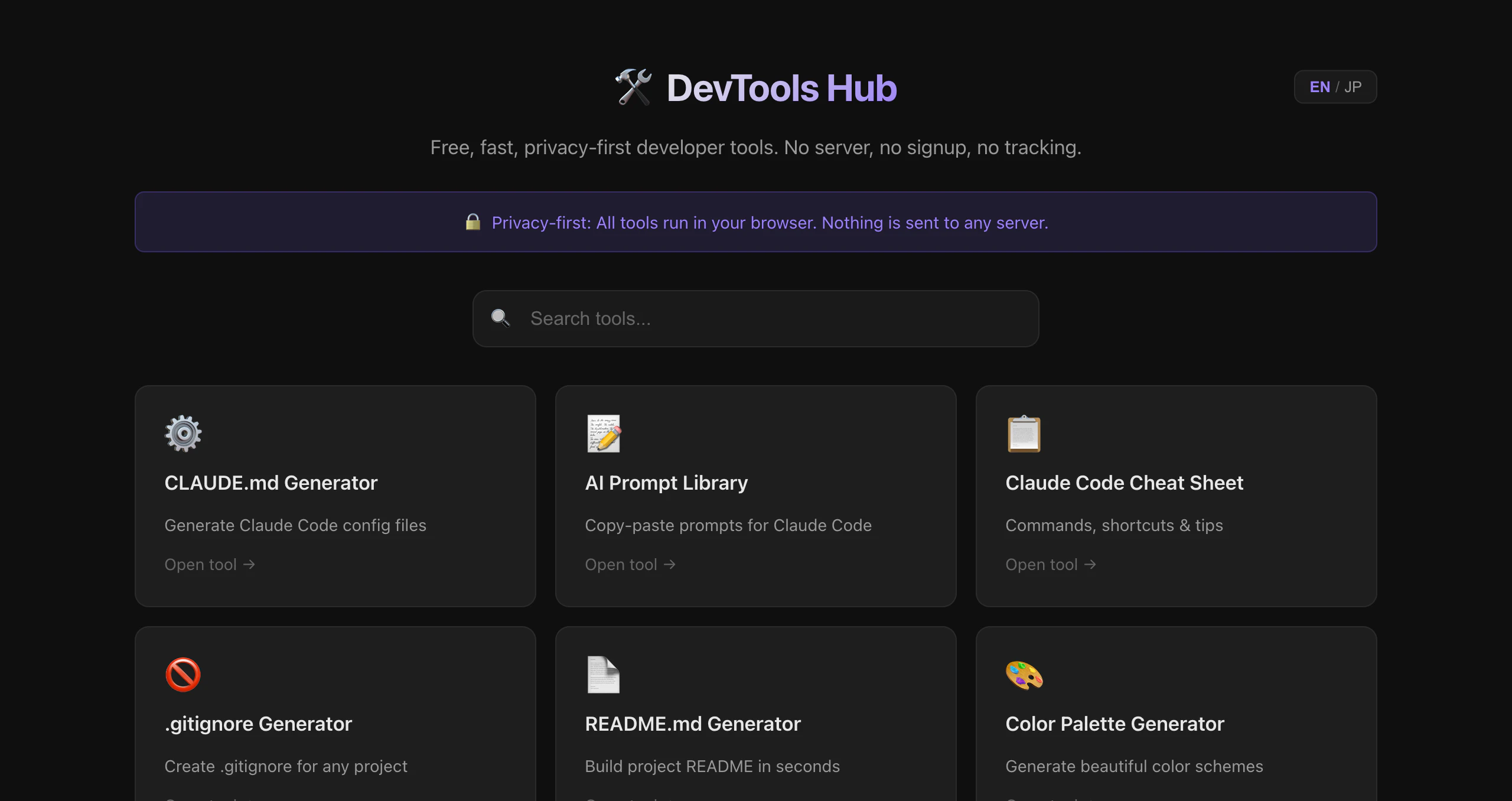Viewport: 1512px width, 801px height.
Task: Select EN language option
Action: pos(1319,87)
